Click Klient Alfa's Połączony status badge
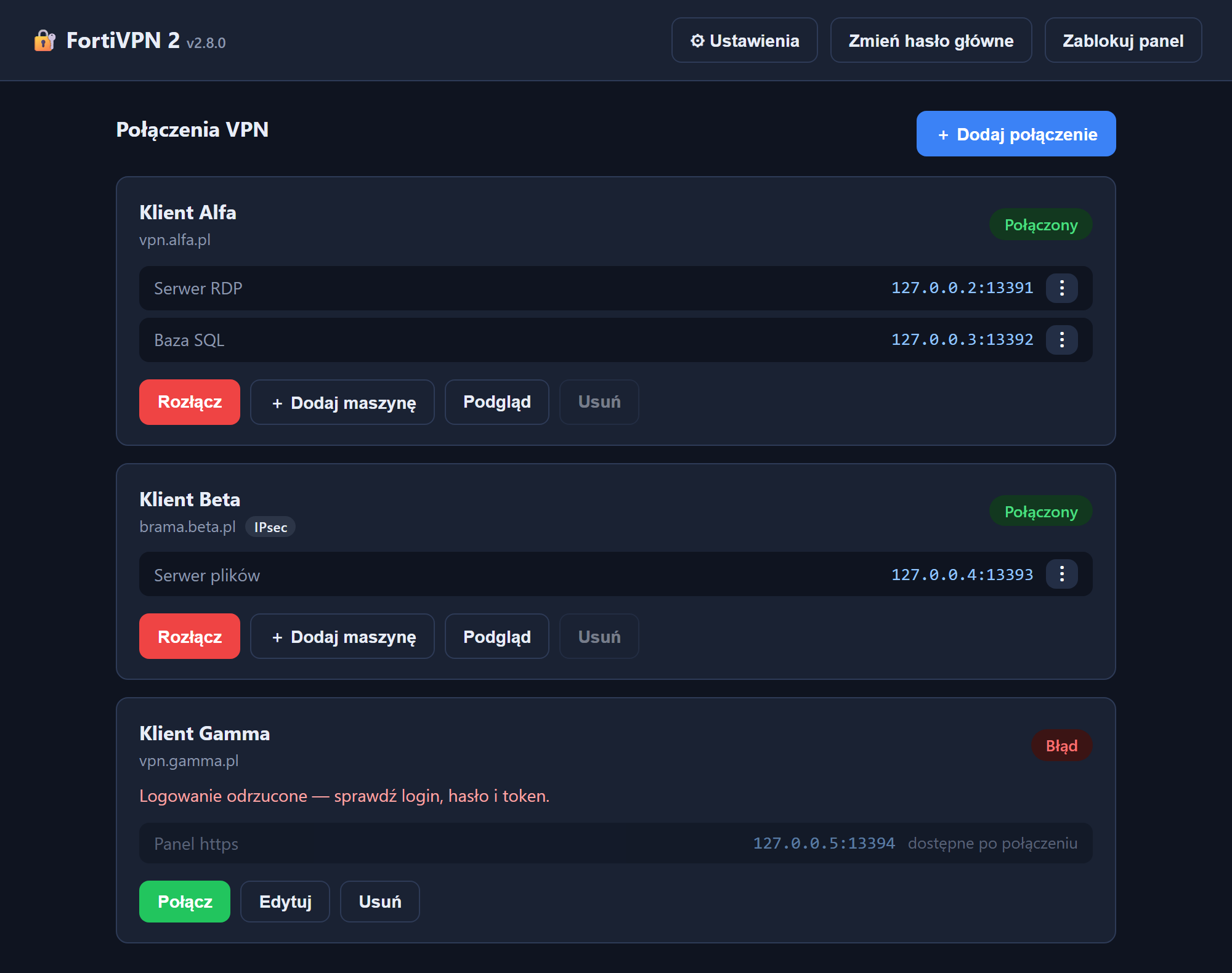1232x973 pixels. click(x=1040, y=225)
